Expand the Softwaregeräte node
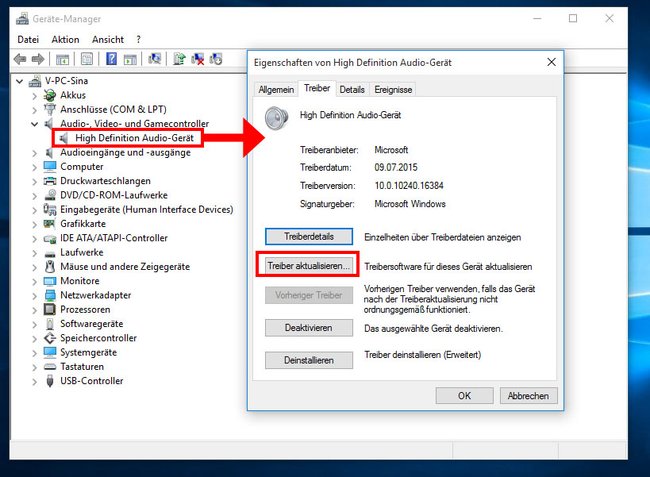The height and width of the screenshot is (477, 650). tap(34, 324)
